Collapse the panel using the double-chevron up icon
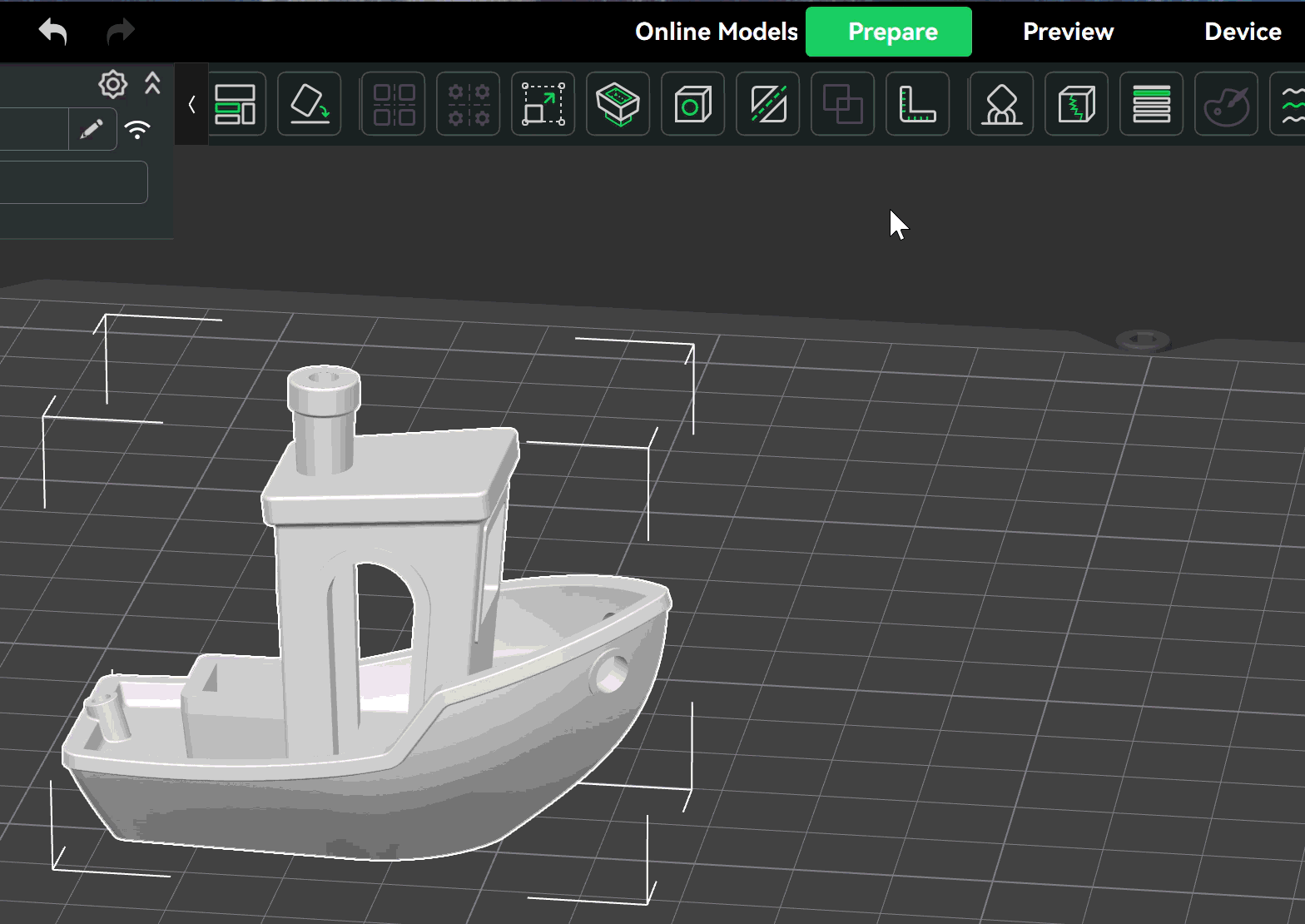 tap(152, 83)
